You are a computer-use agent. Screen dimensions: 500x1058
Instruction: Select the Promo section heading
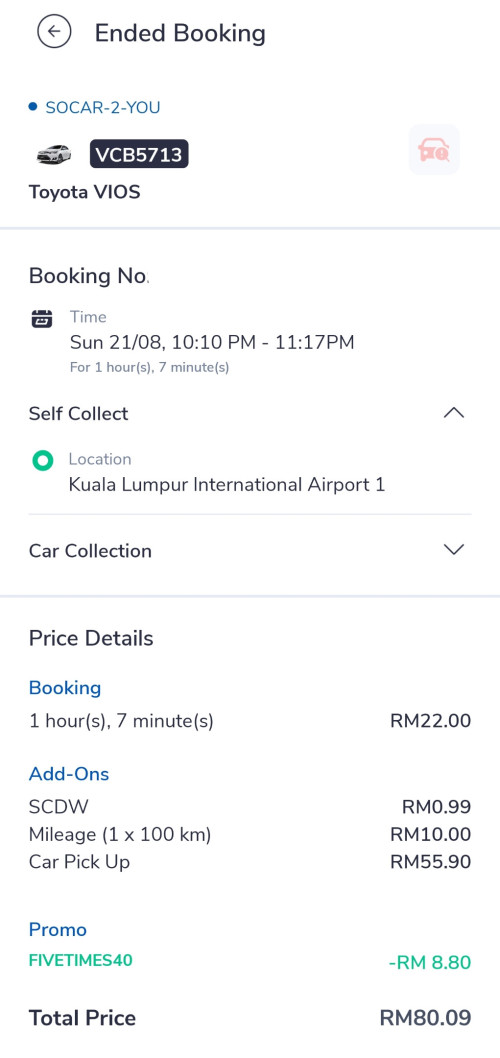tap(57, 929)
